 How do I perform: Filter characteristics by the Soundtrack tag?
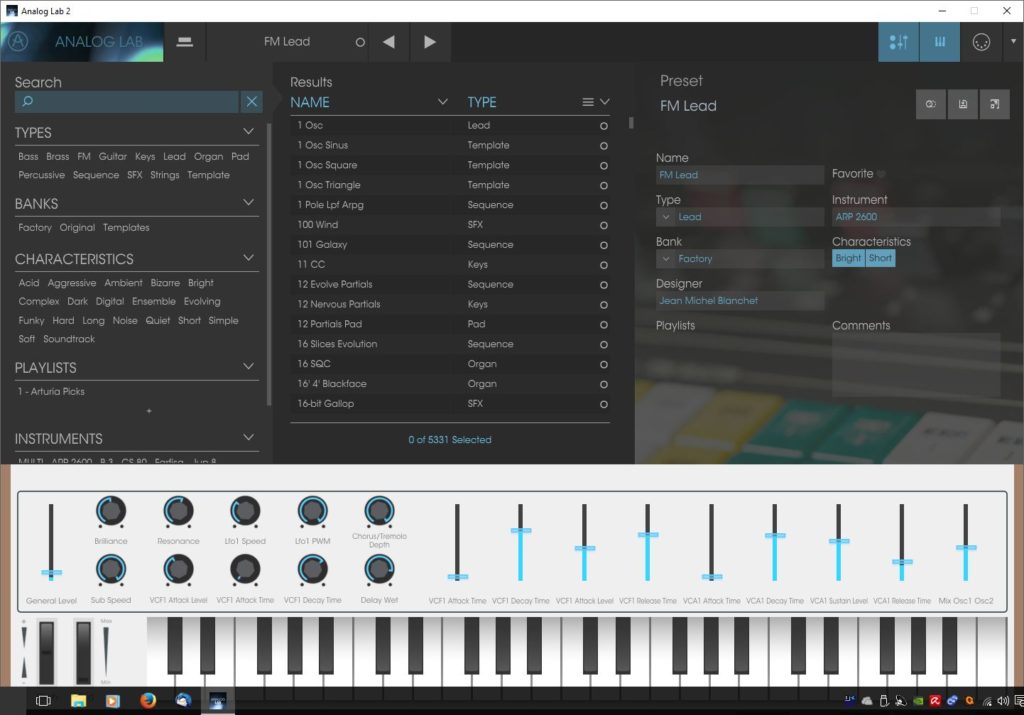tap(69, 339)
